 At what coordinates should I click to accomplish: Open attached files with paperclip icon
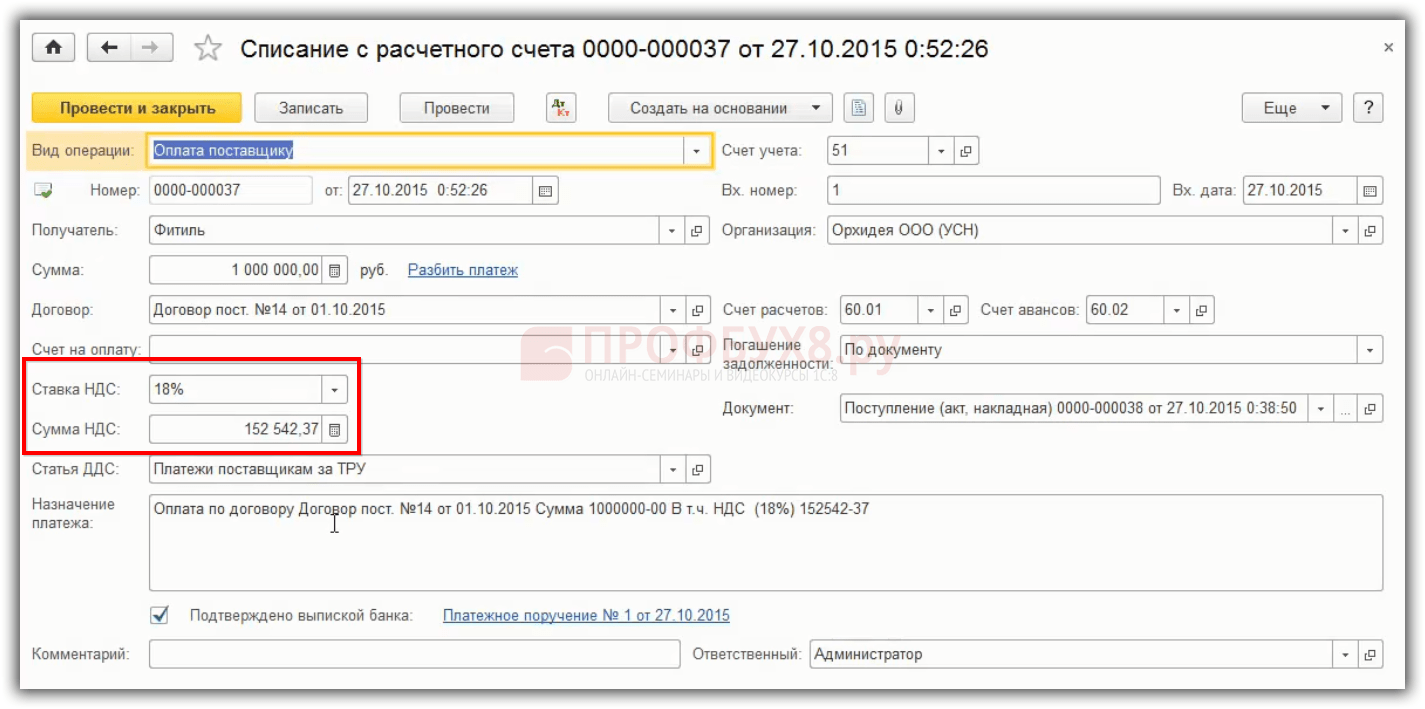(898, 108)
